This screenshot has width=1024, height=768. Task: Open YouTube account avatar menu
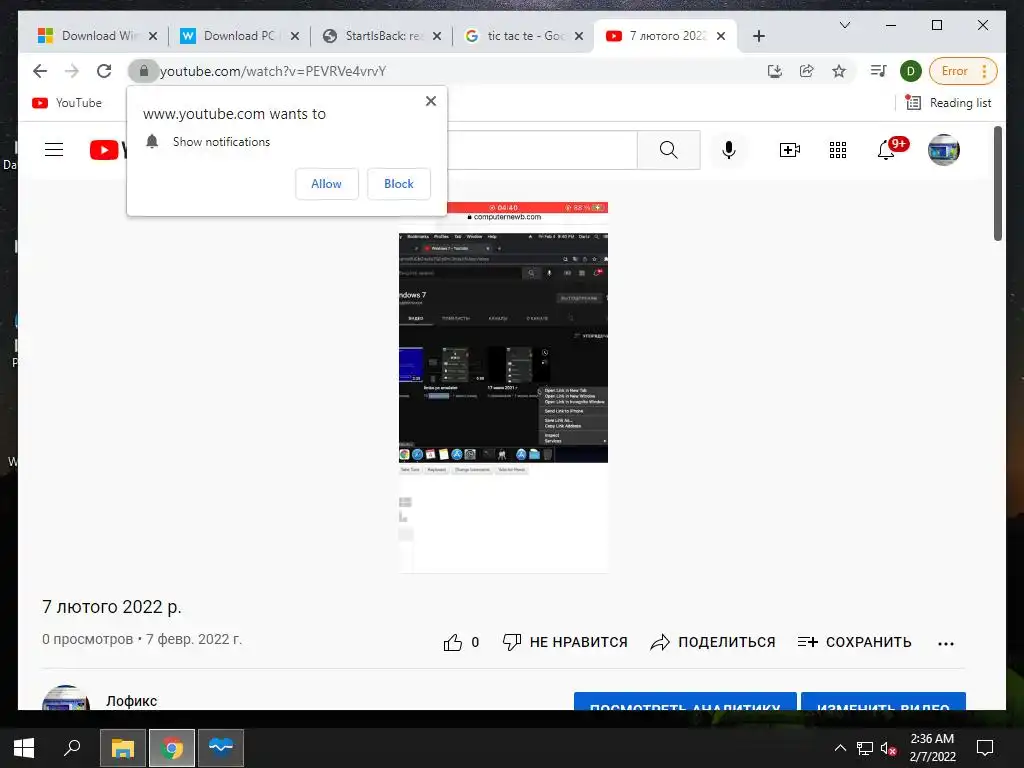click(x=944, y=150)
